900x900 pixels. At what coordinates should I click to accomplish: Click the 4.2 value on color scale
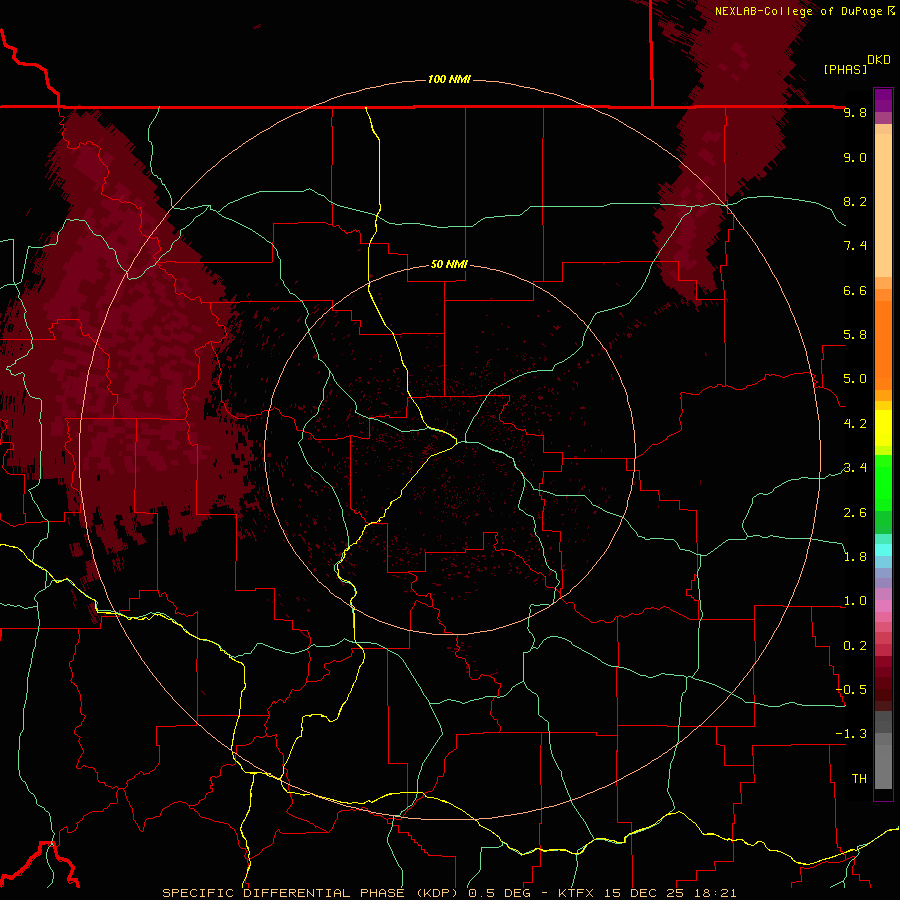point(855,424)
